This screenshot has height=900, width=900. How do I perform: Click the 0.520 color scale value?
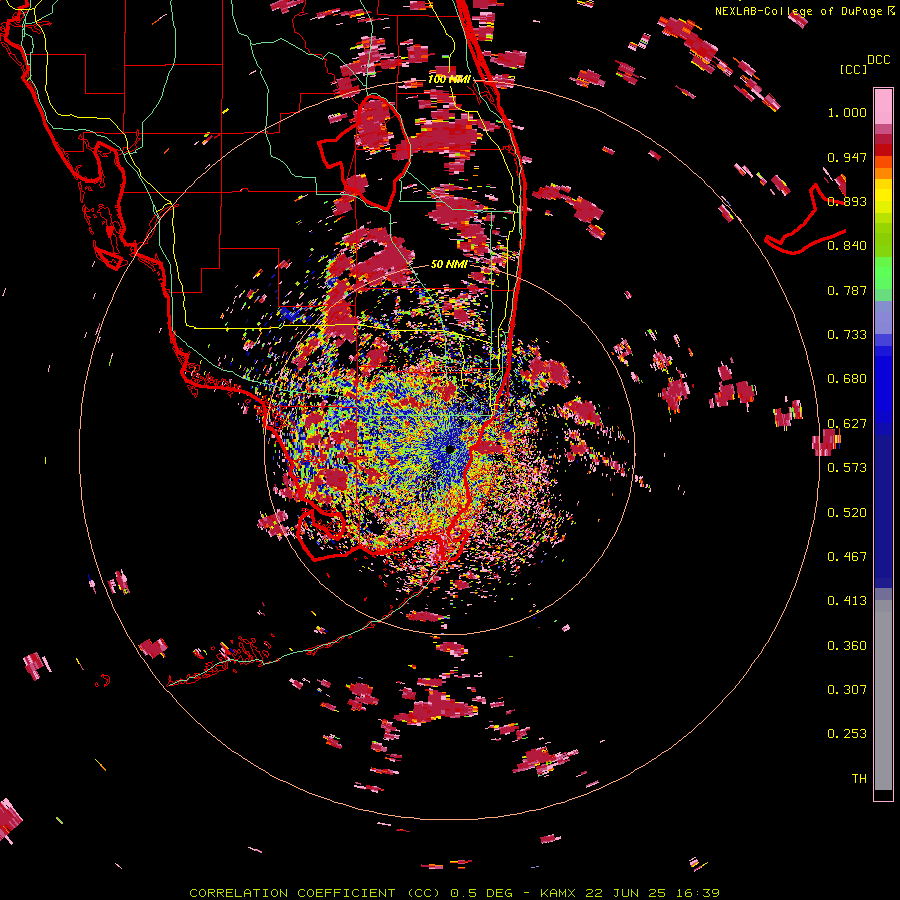[847, 513]
